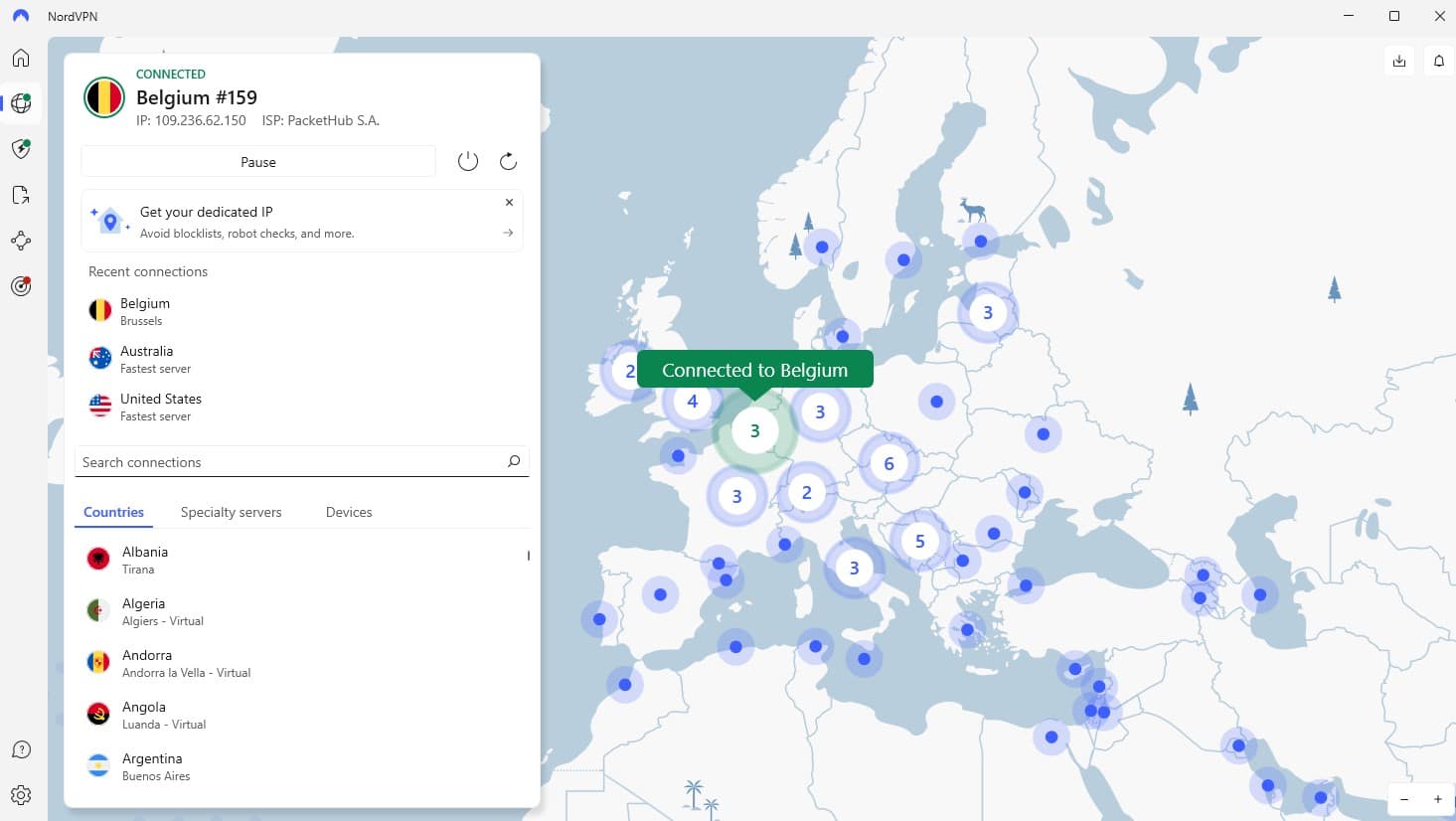Click the Algeria flag icon

98,610
